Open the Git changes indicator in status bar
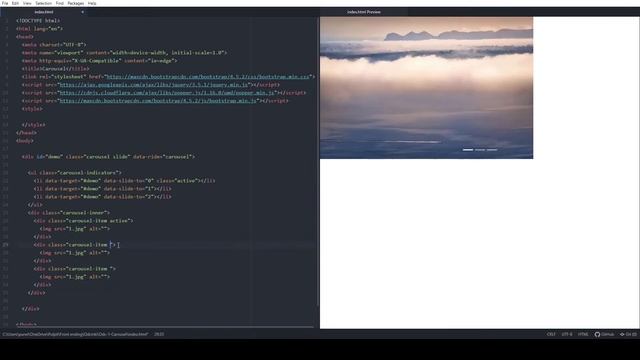Screen dimensions: 640x360 628,334
